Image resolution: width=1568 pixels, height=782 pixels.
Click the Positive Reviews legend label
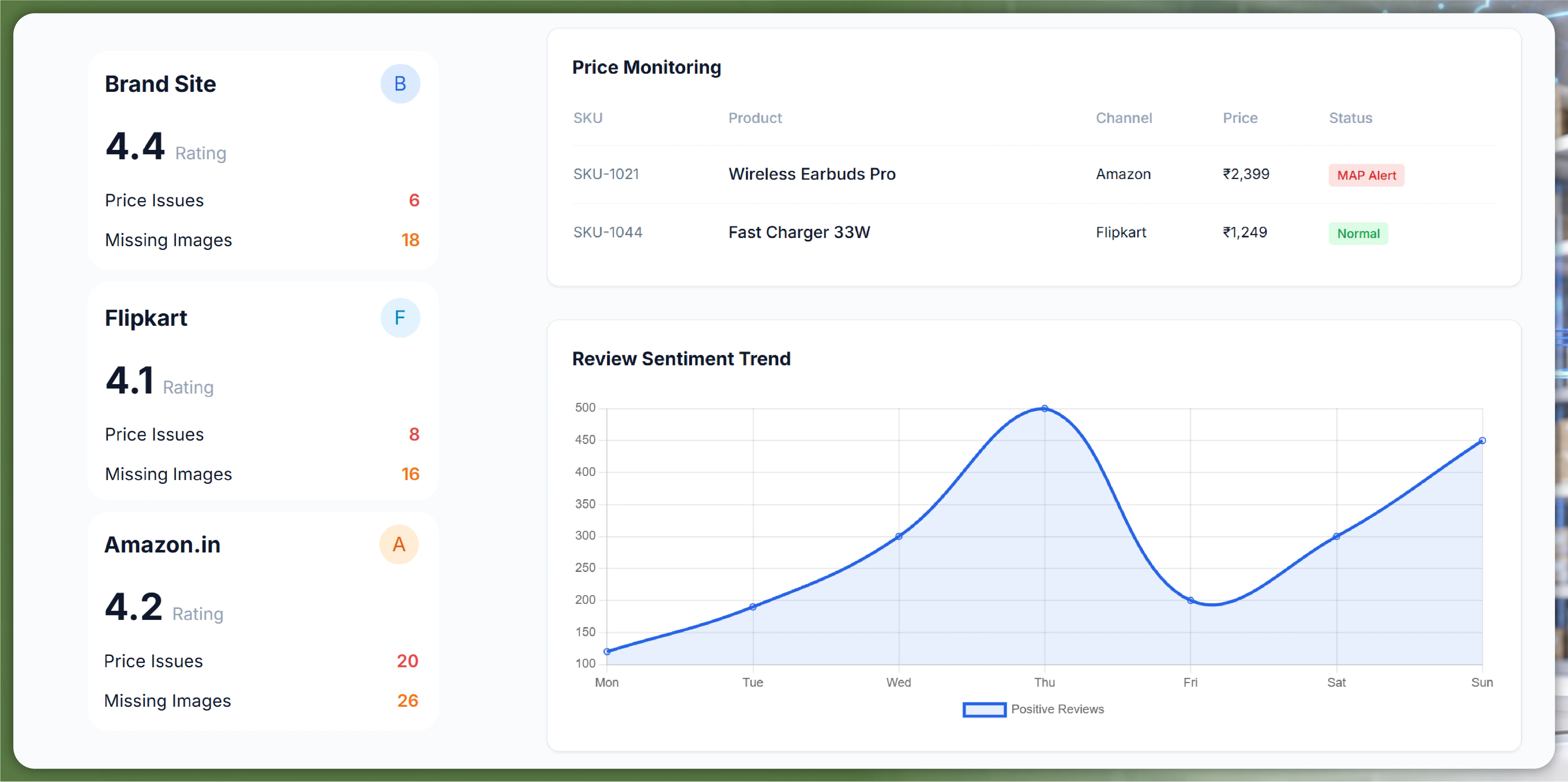point(1057,710)
